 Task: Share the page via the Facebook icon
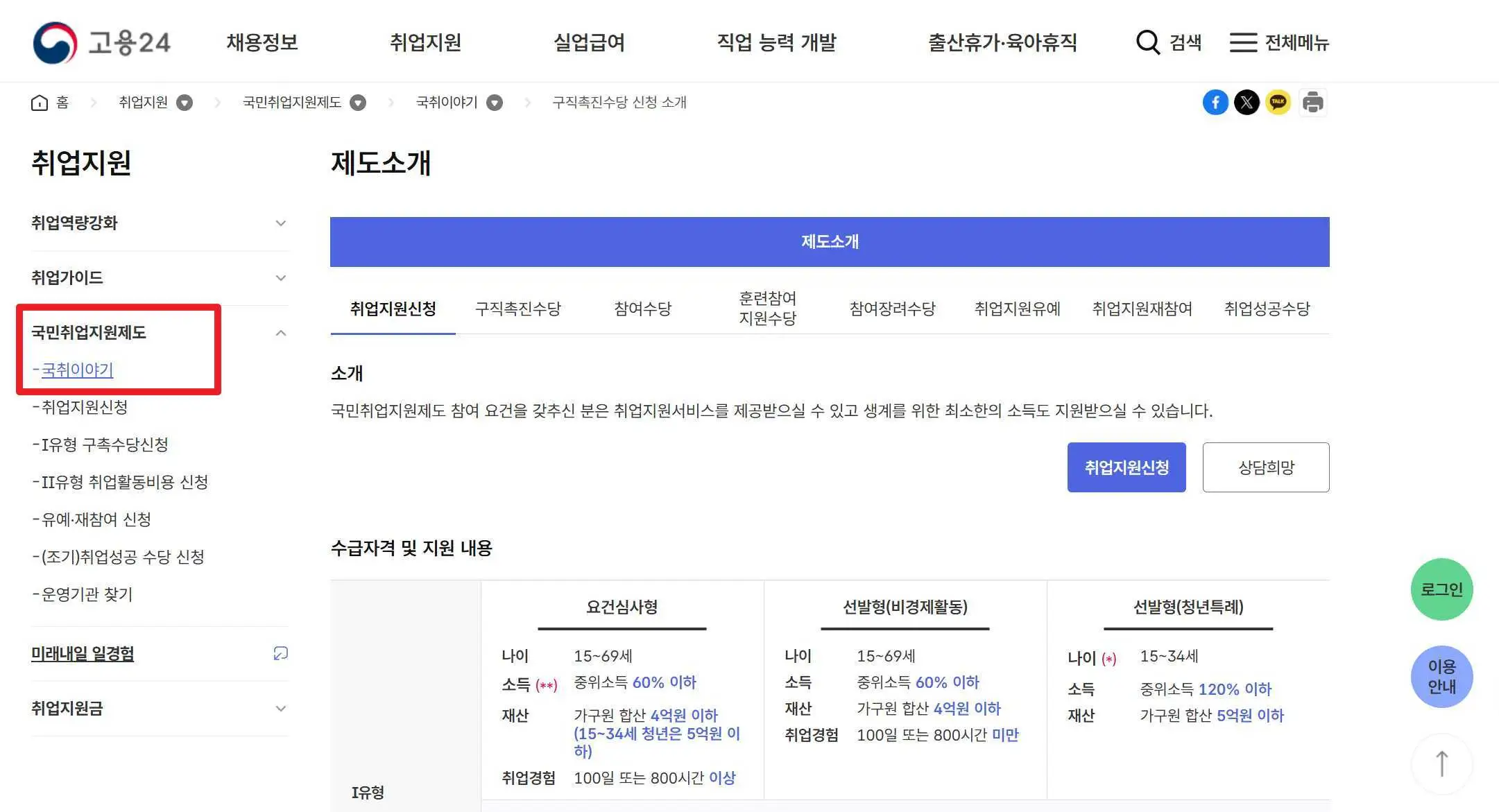pyautogui.click(x=1215, y=102)
